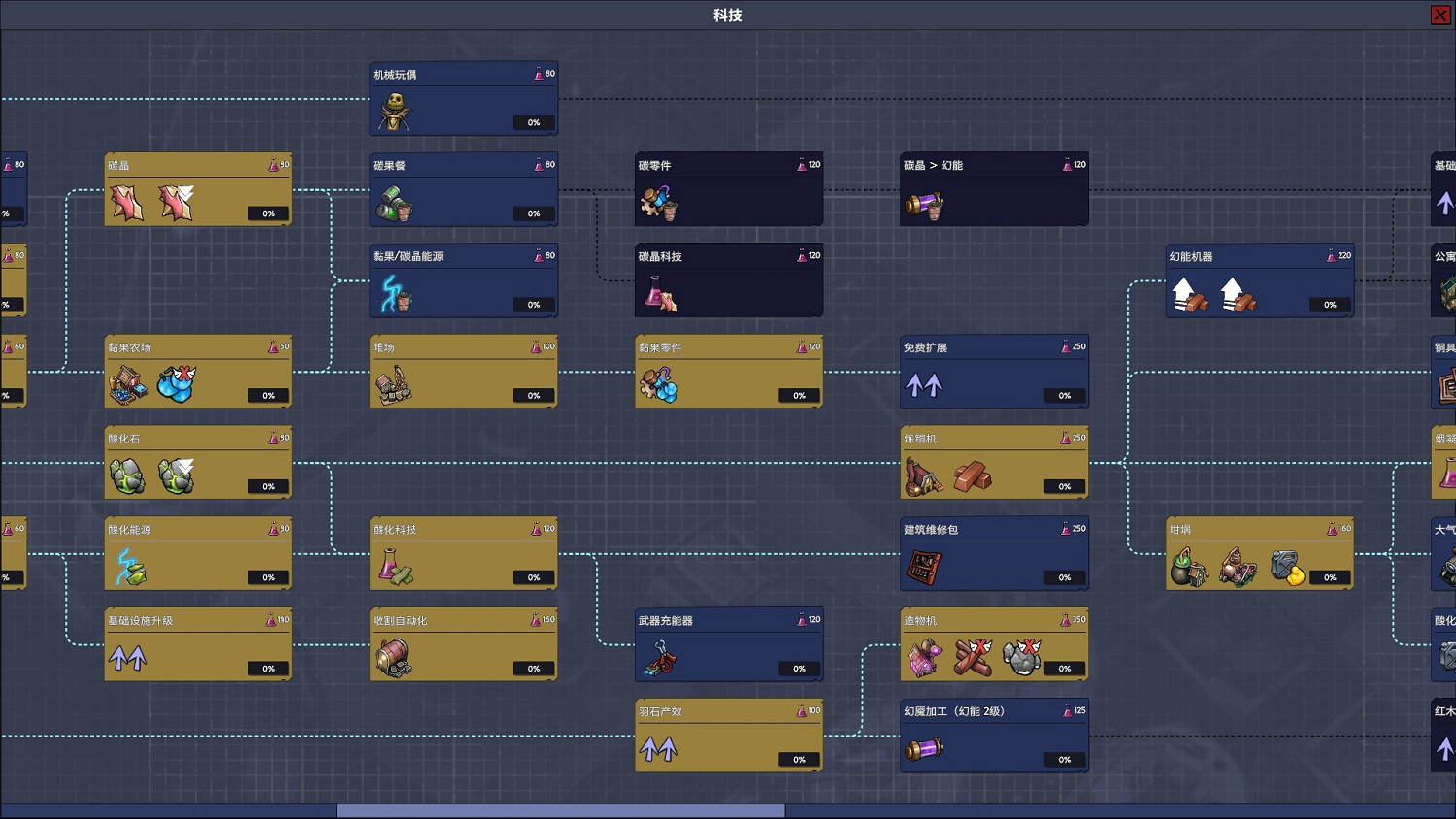Close the 科技 window with red X

[1440, 15]
